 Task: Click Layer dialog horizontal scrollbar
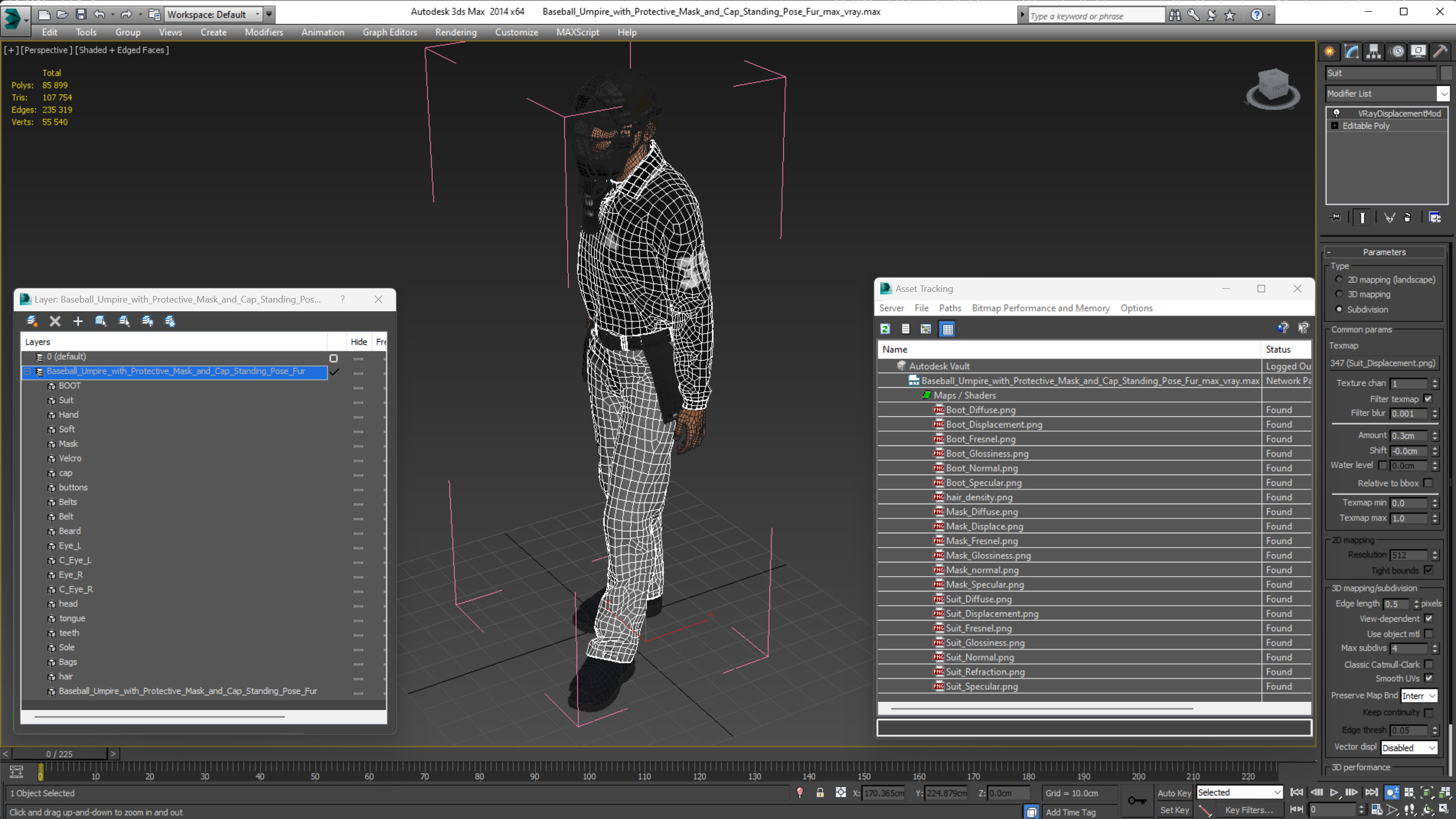click(159, 716)
